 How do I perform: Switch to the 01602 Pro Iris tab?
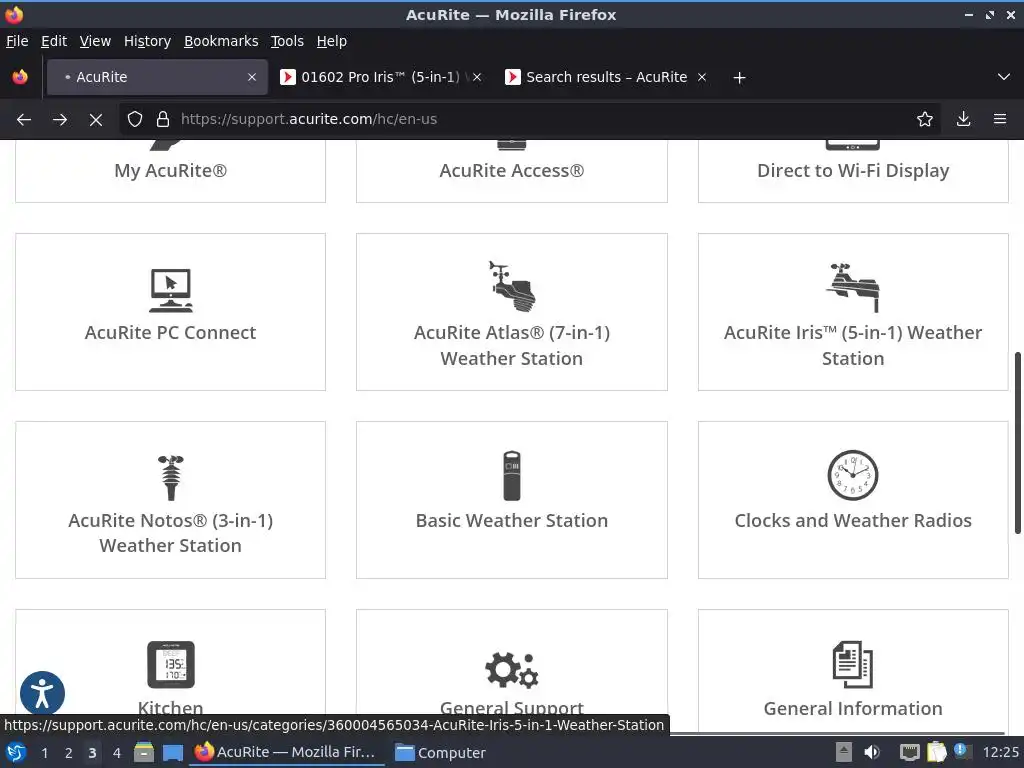380,77
